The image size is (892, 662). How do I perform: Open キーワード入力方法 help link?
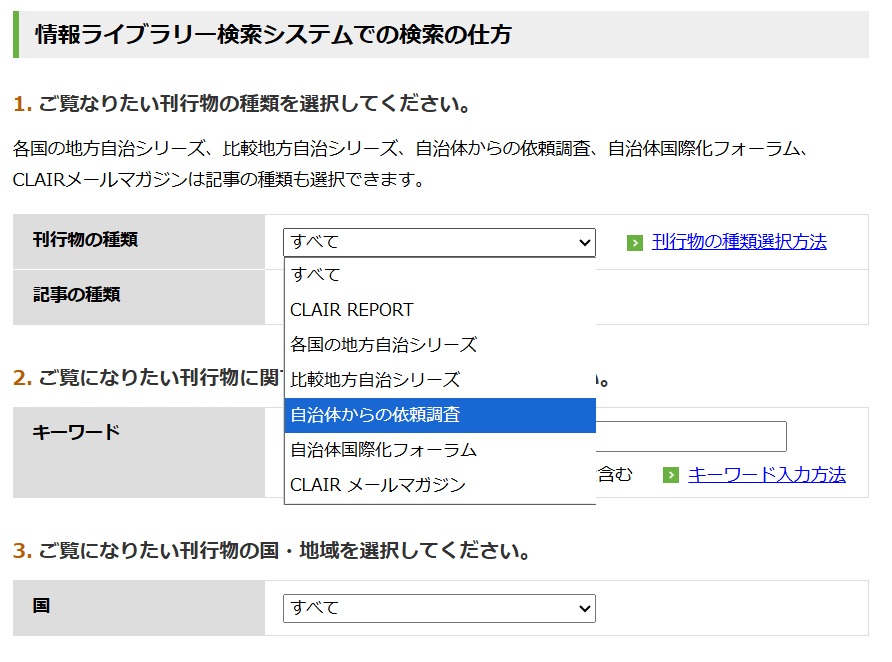766,475
